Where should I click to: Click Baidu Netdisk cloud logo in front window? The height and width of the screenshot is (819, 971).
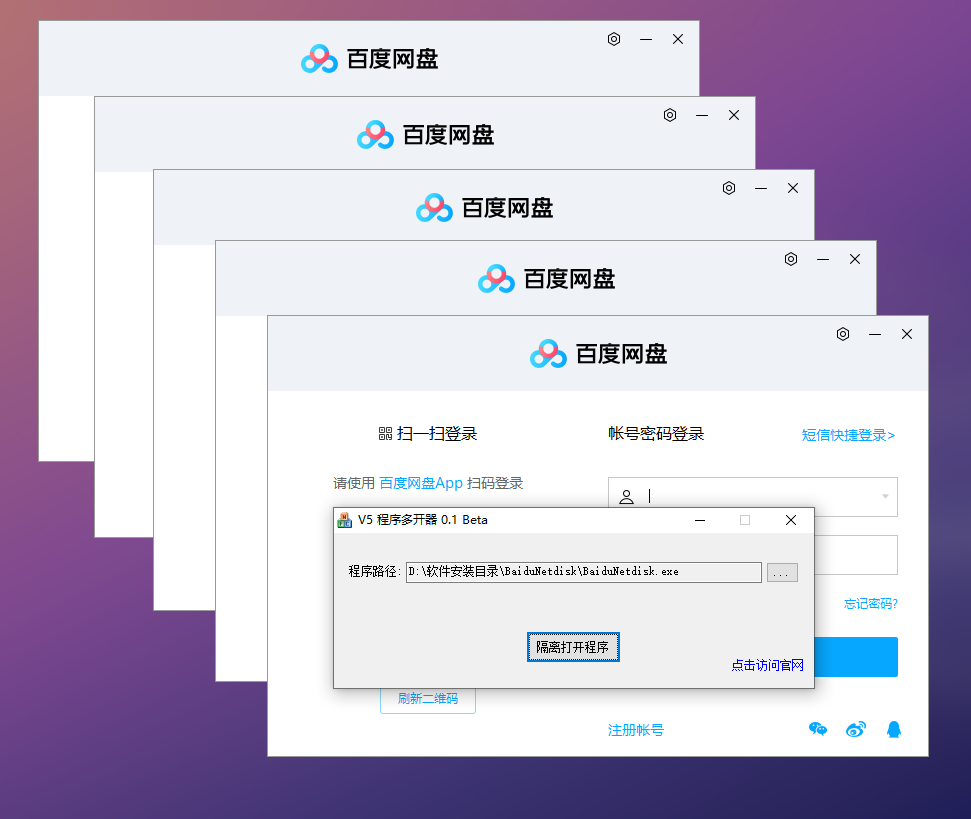click(548, 353)
